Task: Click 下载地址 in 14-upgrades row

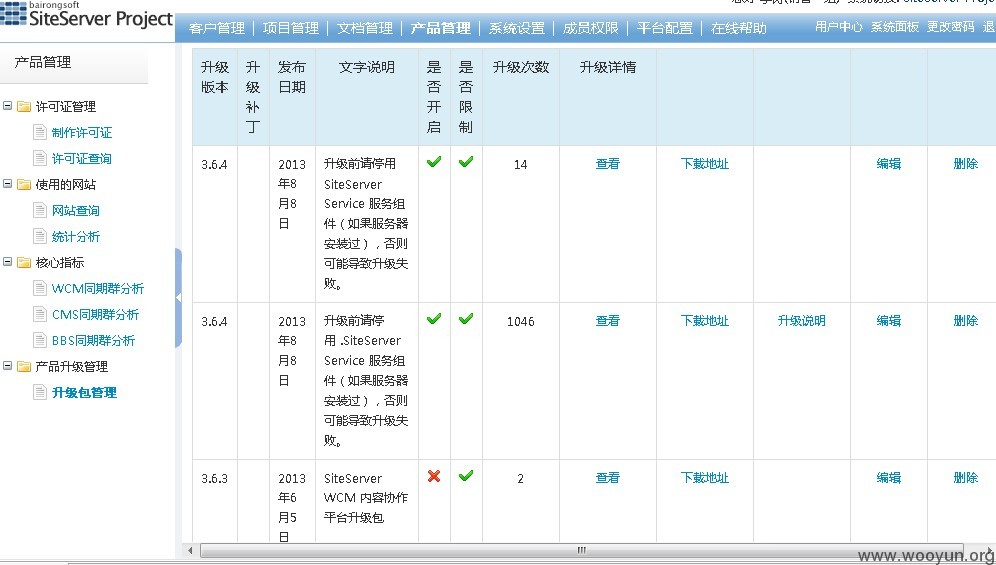Action: [704, 163]
